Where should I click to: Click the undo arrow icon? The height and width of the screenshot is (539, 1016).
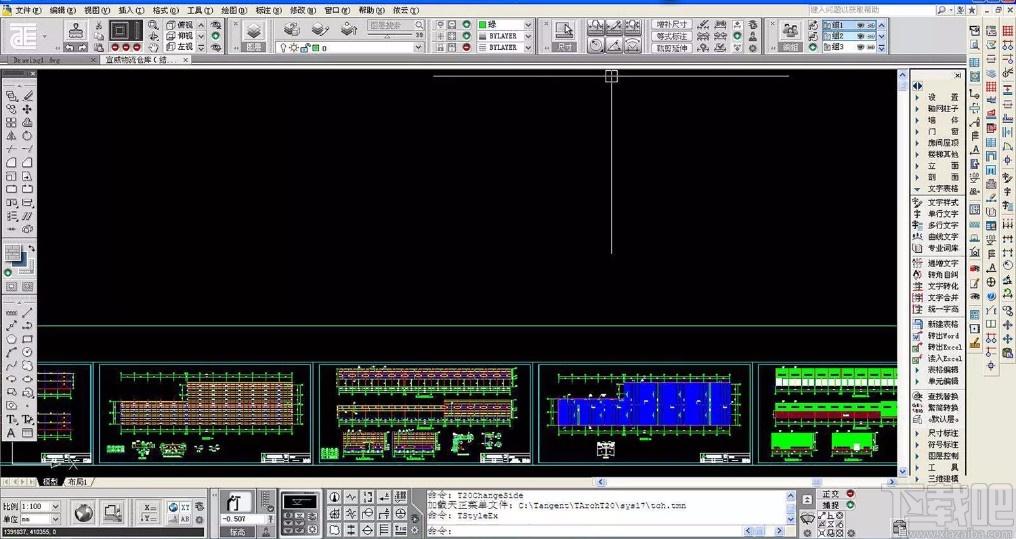point(69,47)
